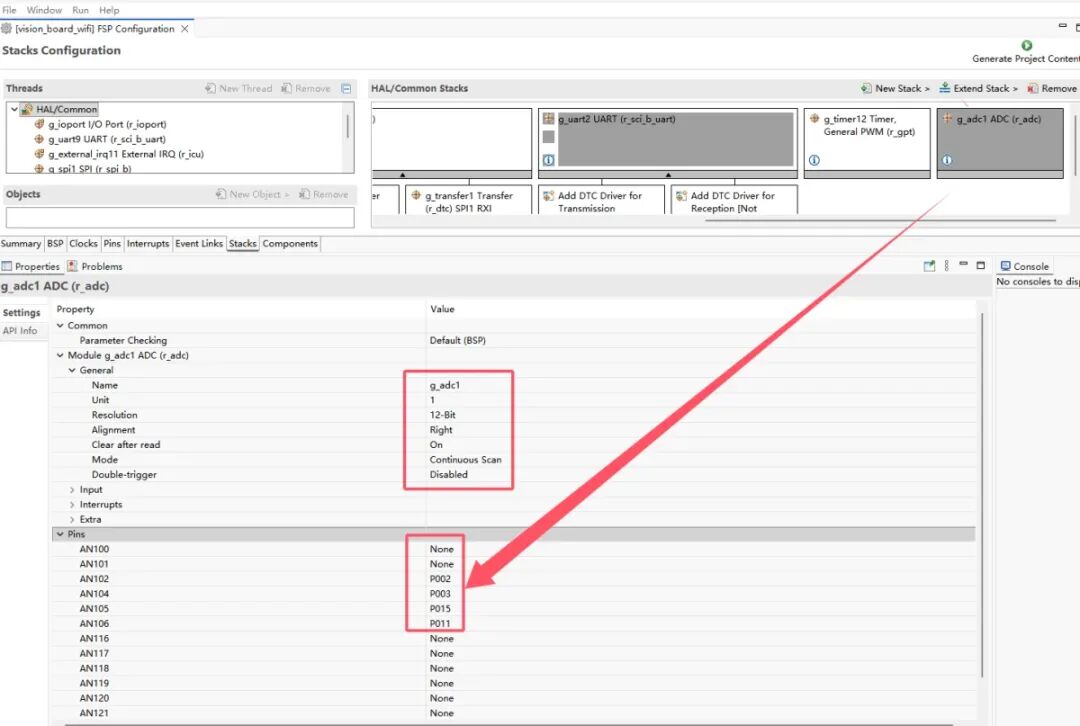Collapse the Pins property section

(x=58, y=534)
